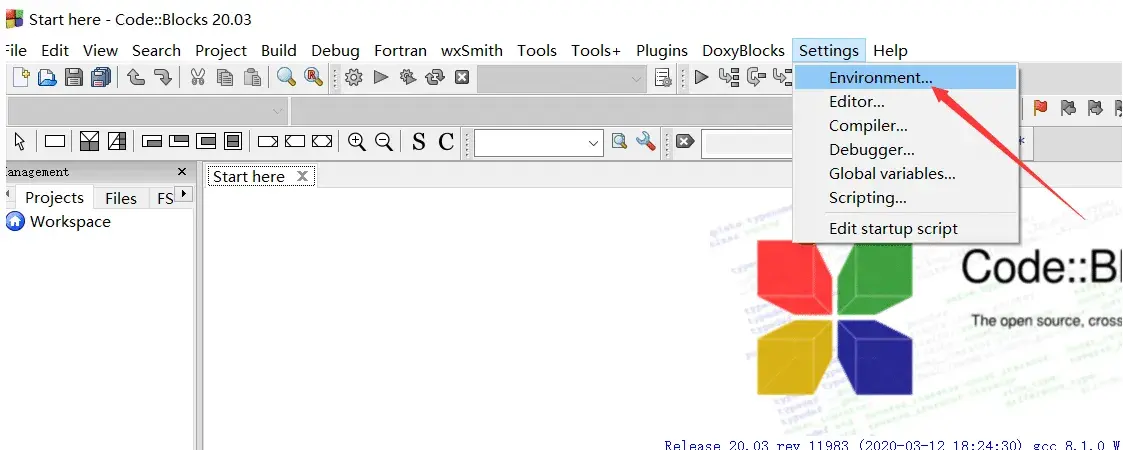Screen dimensions: 1123x450
Task: Open the Plugins menu
Action: (662, 51)
